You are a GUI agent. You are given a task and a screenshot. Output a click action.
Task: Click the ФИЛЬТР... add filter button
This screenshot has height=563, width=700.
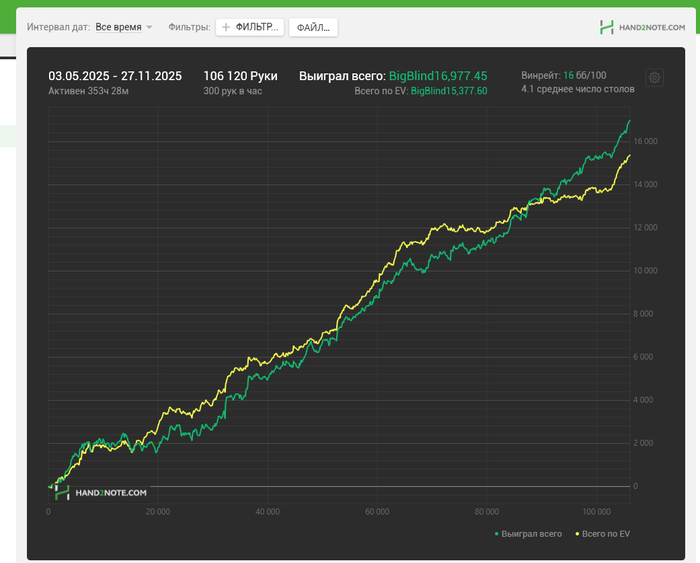coord(250,27)
